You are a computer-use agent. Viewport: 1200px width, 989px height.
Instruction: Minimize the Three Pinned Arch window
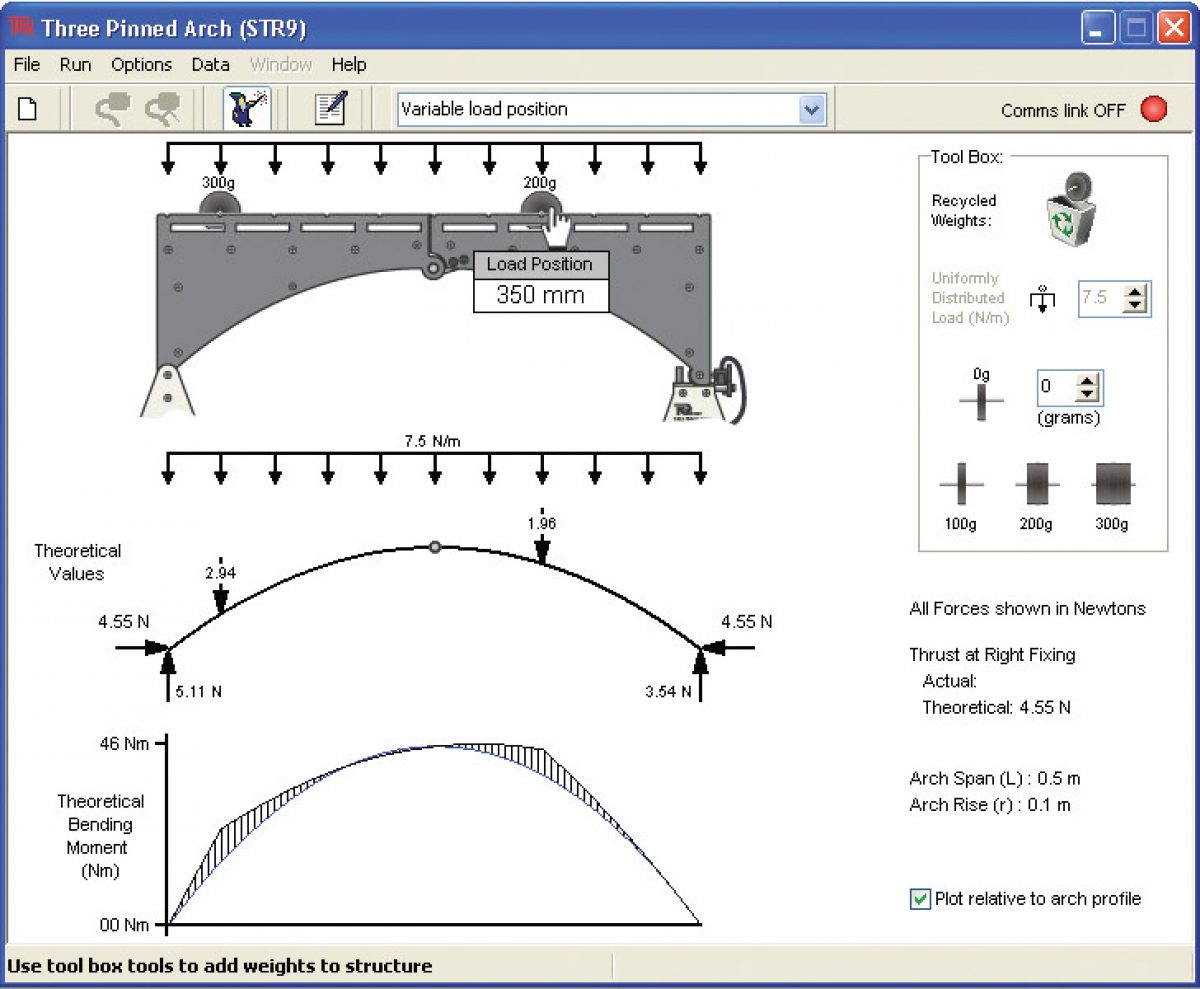pyautogui.click(x=1098, y=29)
